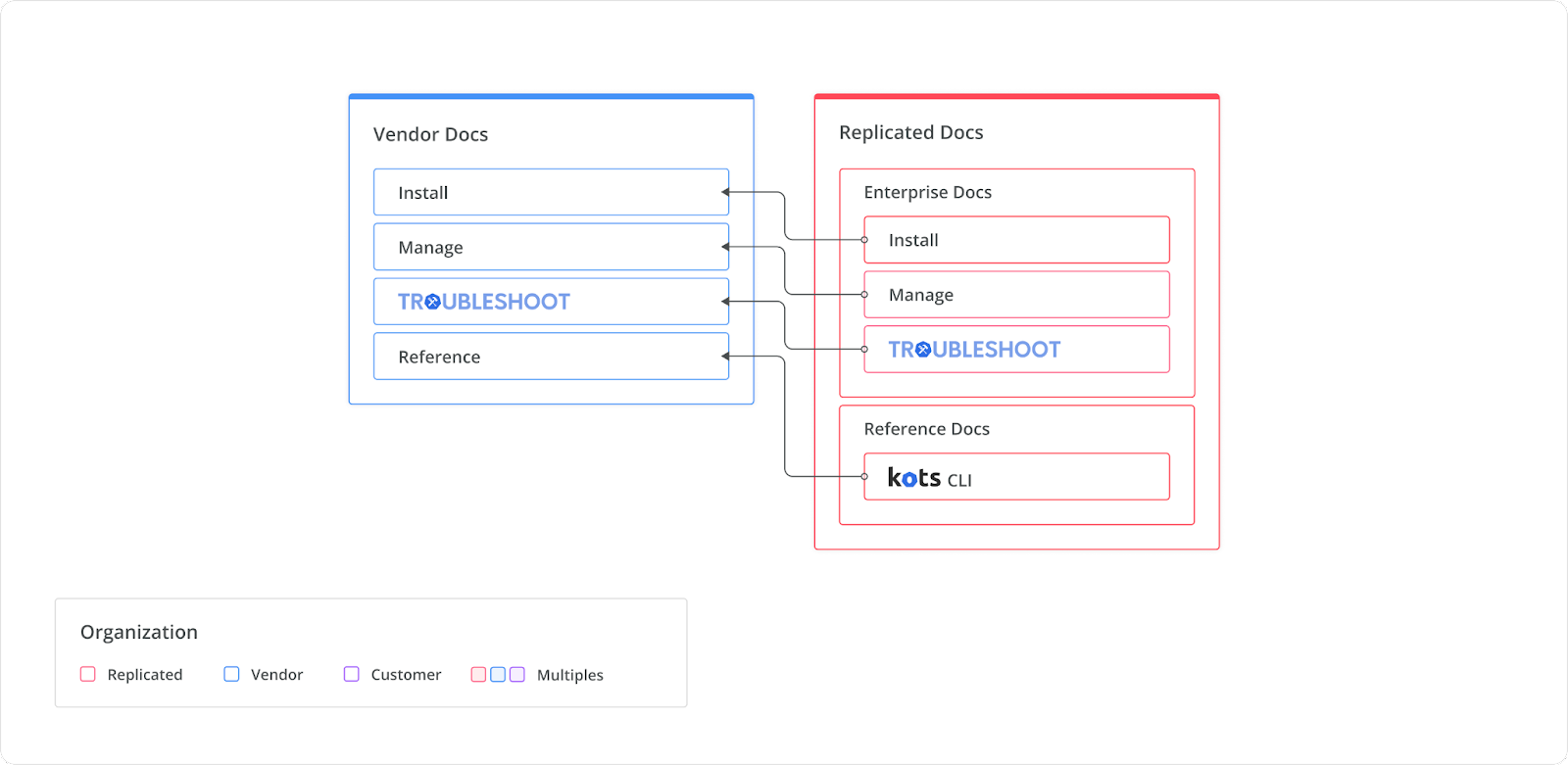The width and height of the screenshot is (1568, 765).
Task: Click the Manage box in Vendor Docs
Action: click(551, 247)
